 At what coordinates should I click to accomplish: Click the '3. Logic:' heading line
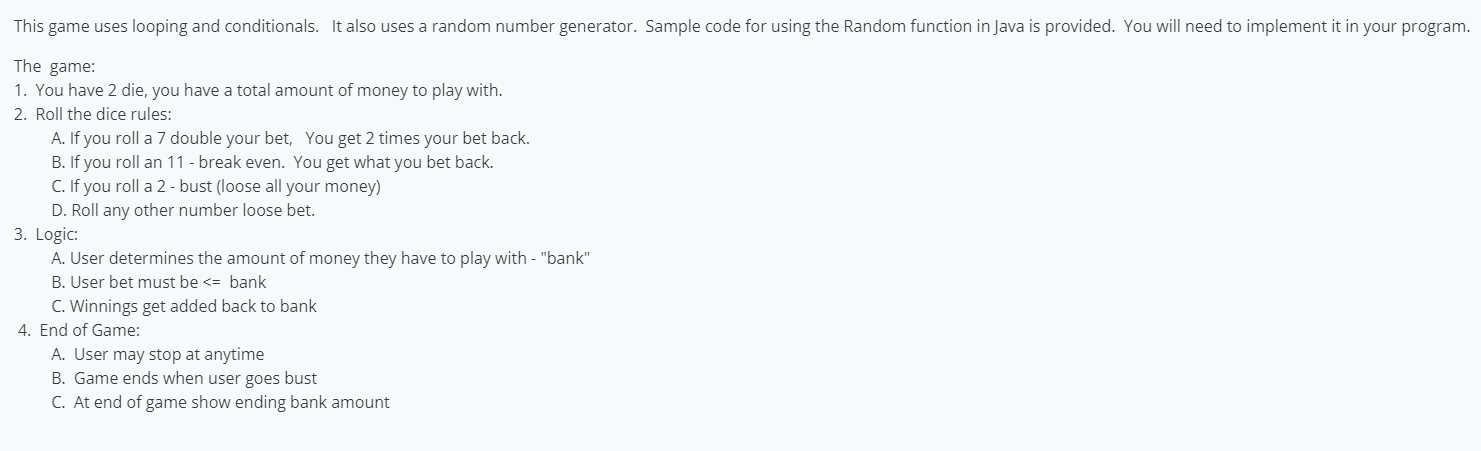pos(46,234)
